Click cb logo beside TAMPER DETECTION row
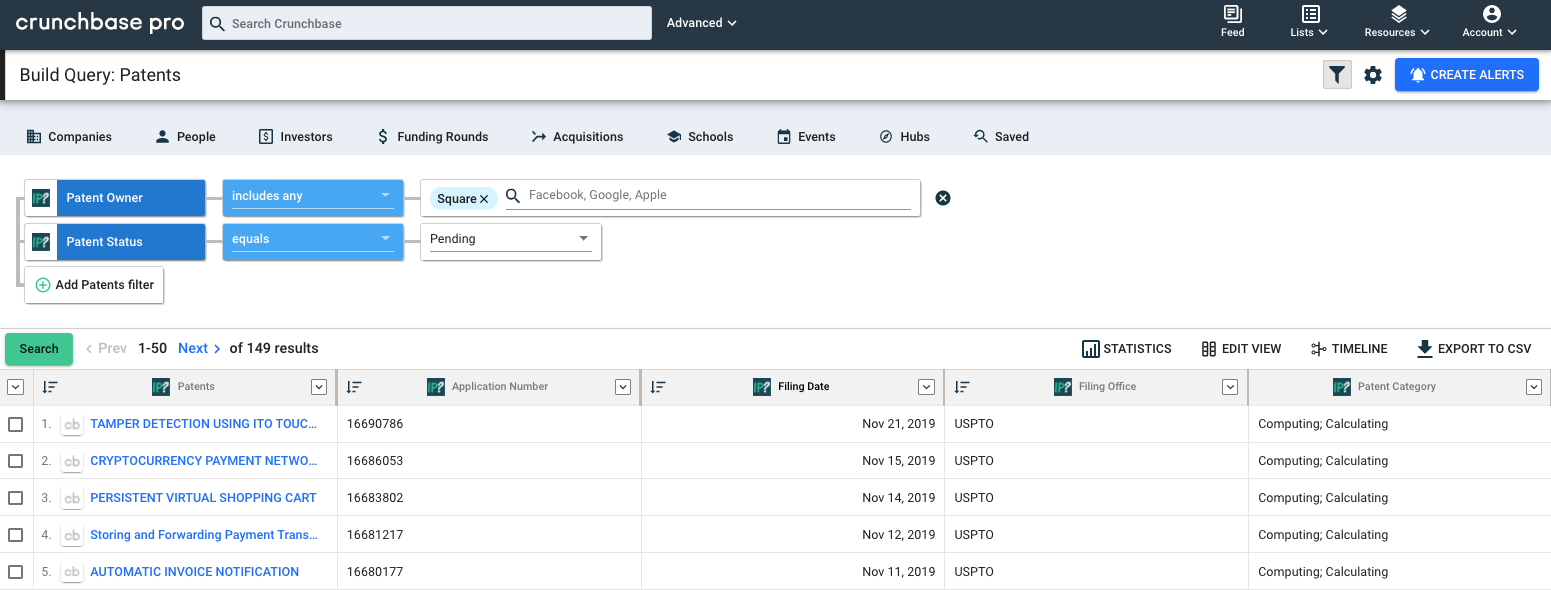 coord(72,424)
